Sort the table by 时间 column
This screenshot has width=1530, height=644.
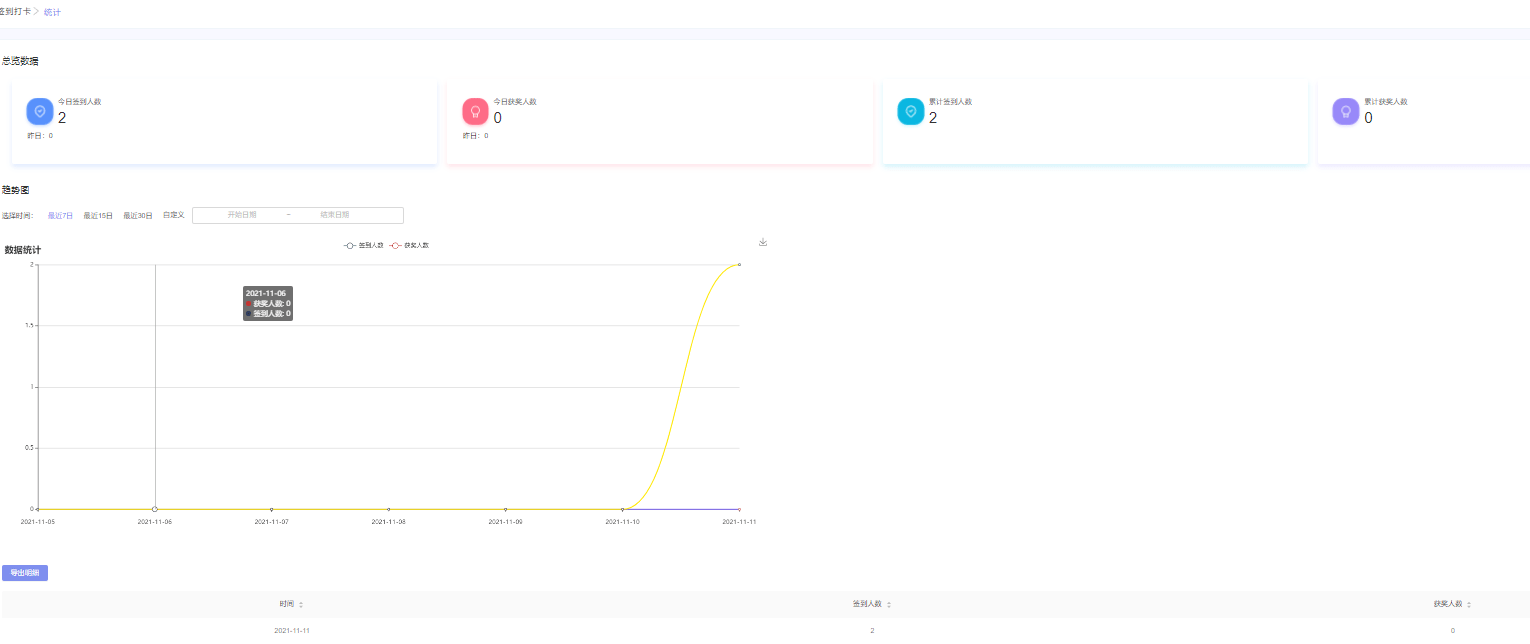tap(291, 604)
